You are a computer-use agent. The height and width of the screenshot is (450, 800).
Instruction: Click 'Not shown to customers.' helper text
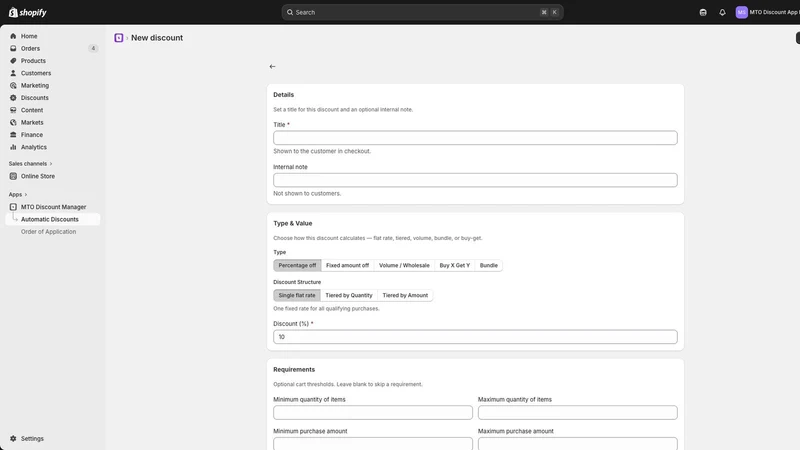tap(307, 193)
